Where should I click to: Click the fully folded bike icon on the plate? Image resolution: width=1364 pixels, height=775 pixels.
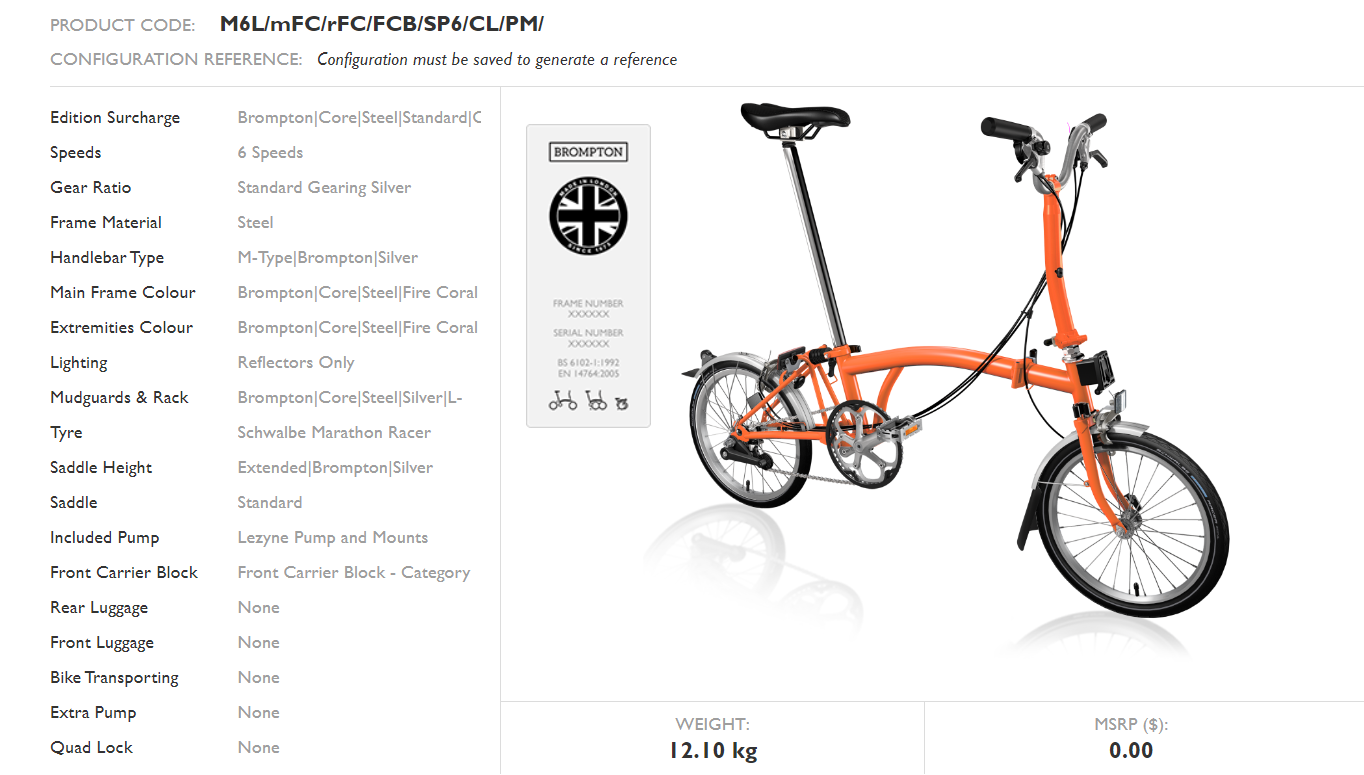click(x=621, y=403)
